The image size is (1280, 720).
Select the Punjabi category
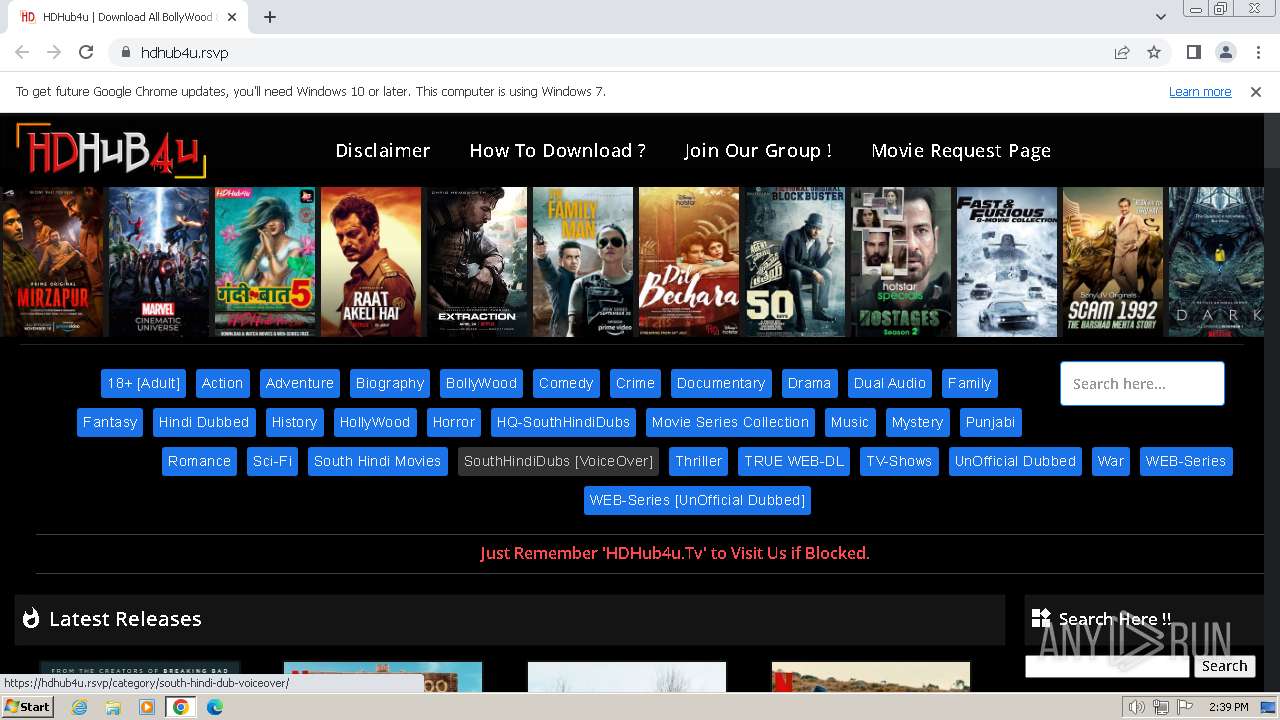(990, 422)
